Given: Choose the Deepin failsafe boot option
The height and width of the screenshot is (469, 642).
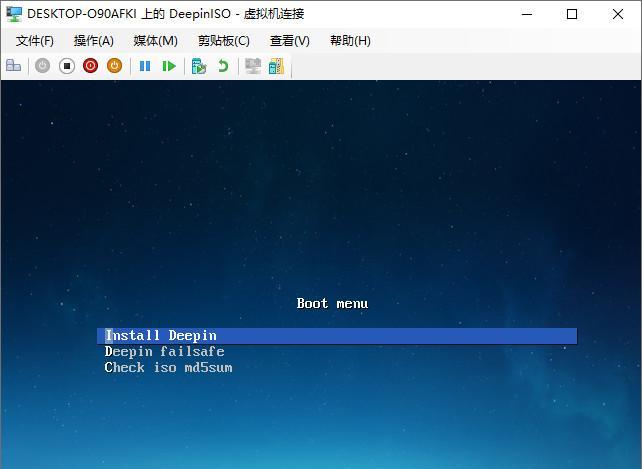Looking at the screenshot, I should tap(164, 351).
